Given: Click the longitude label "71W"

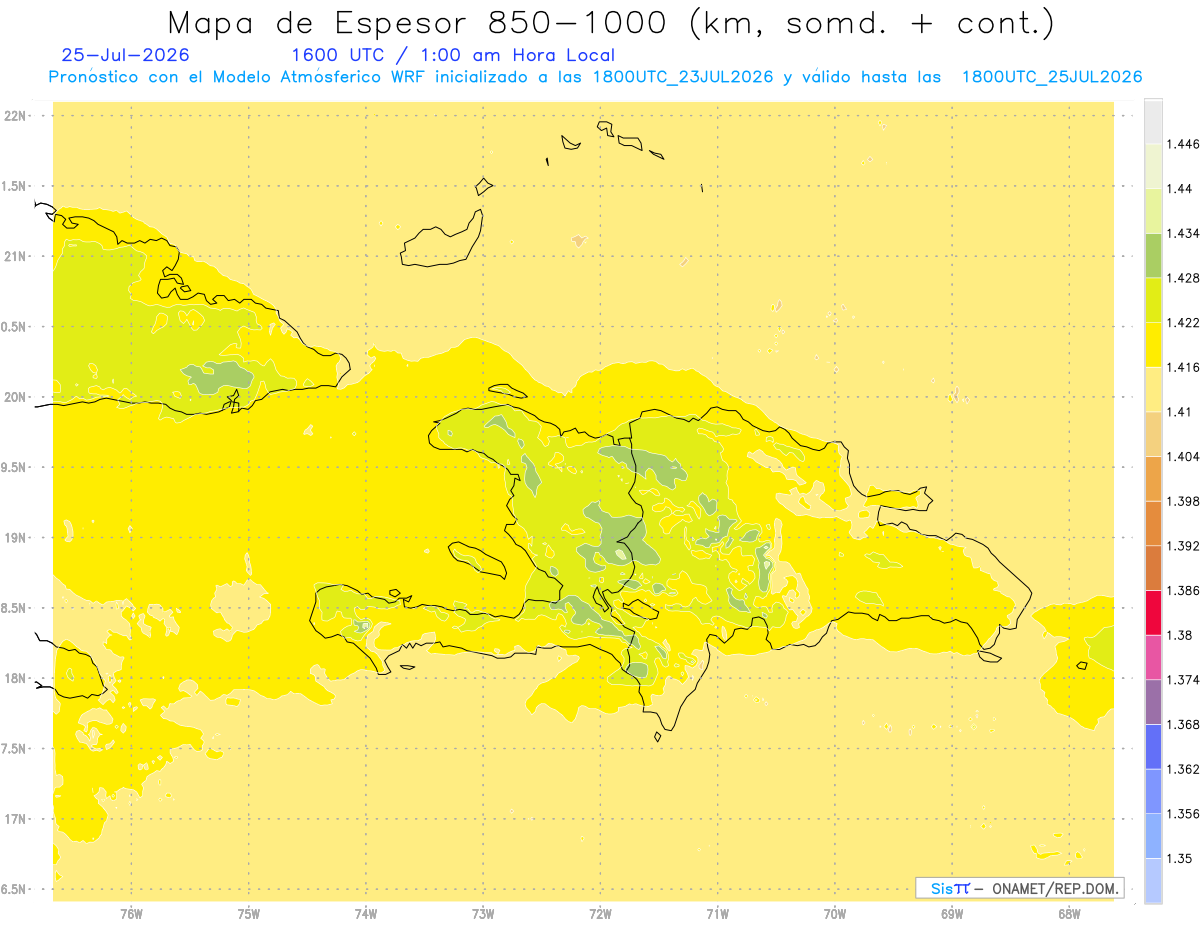Looking at the screenshot, I should click(x=717, y=914).
